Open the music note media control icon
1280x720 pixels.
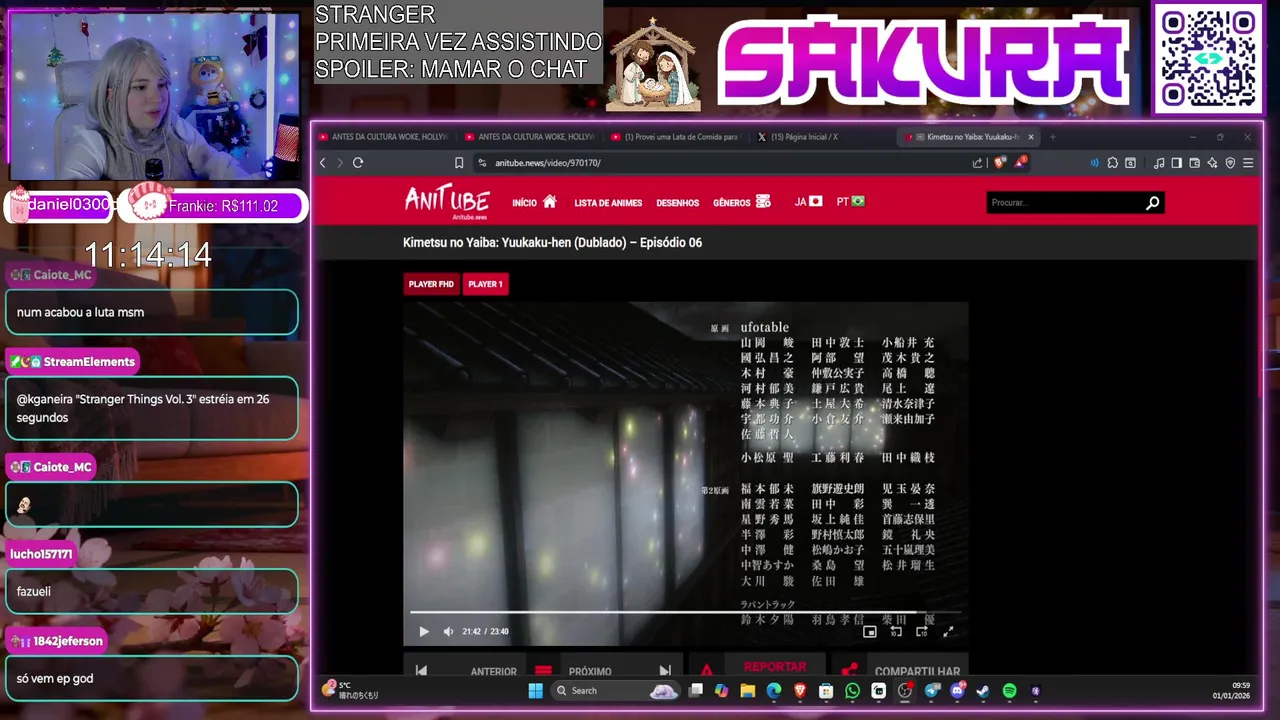(x=1159, y=163)
